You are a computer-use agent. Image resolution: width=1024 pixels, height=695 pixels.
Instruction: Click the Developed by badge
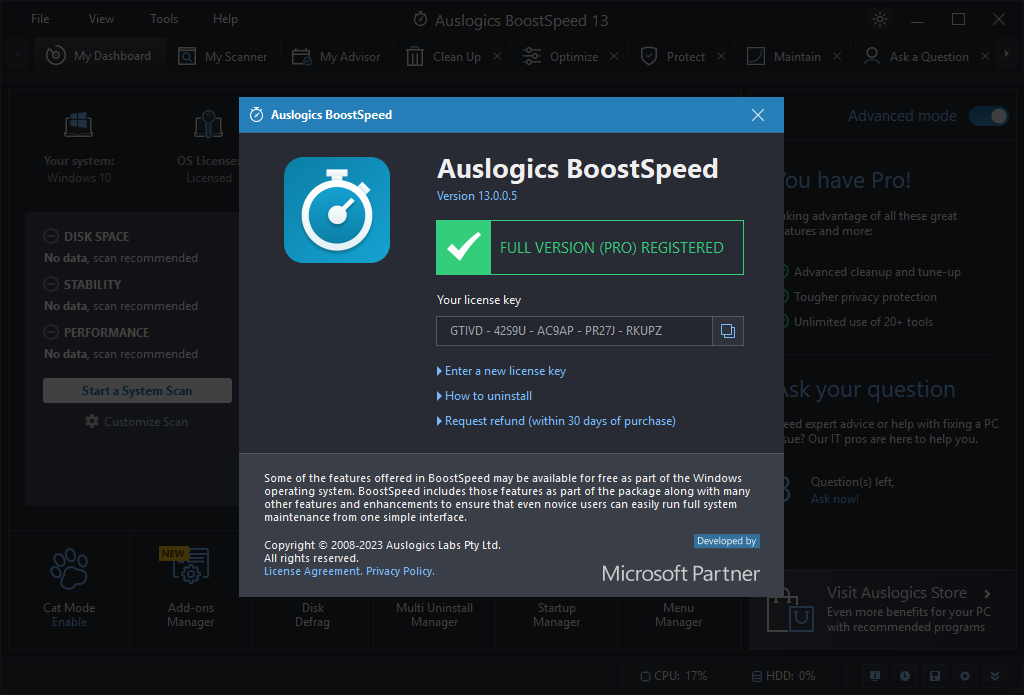coord(726,541)
